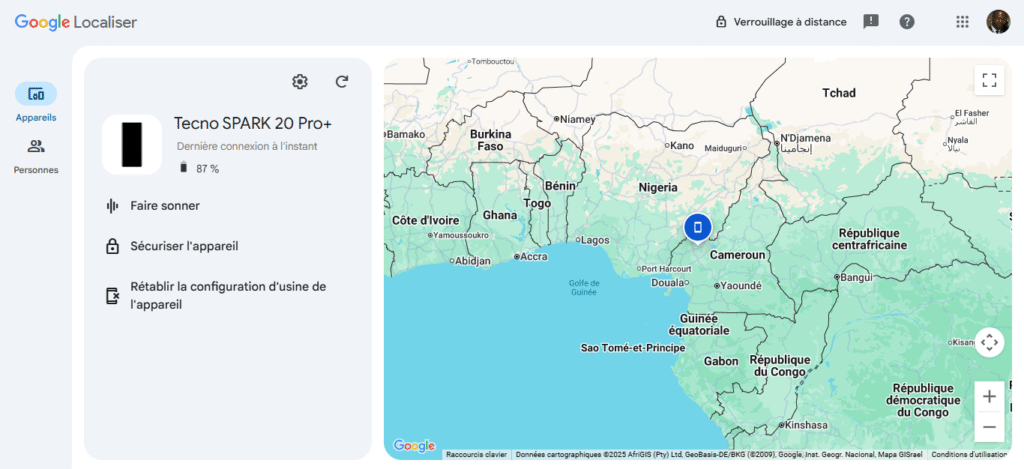Click Sao Tomé-et-Principe label

(633, 348)
